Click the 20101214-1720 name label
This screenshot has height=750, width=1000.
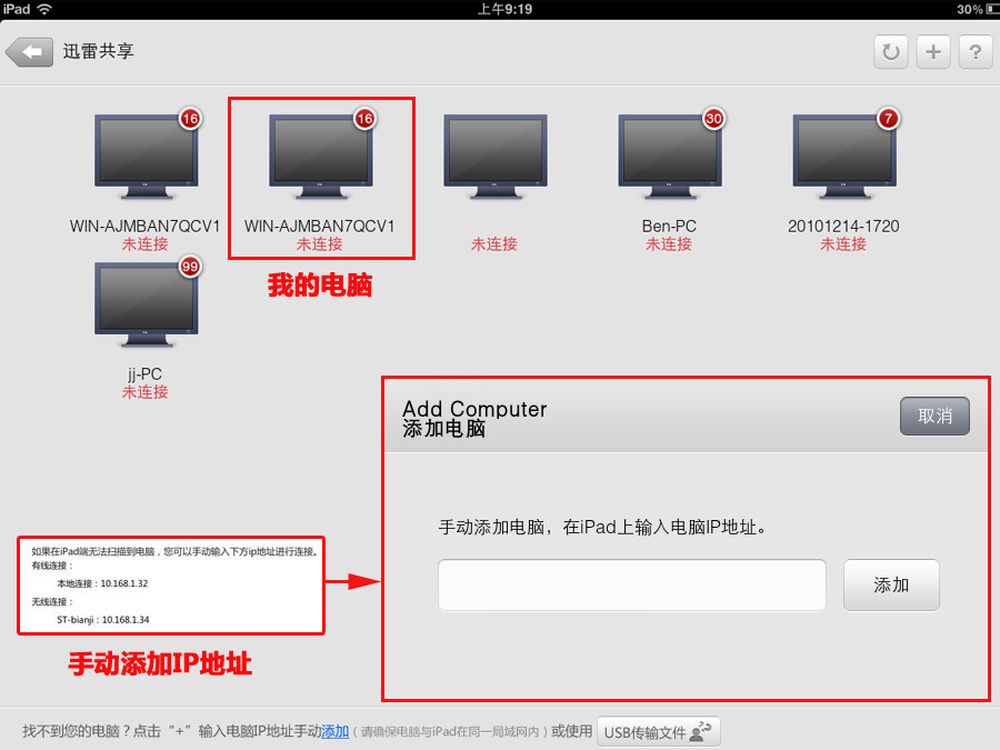click(843, 226)
